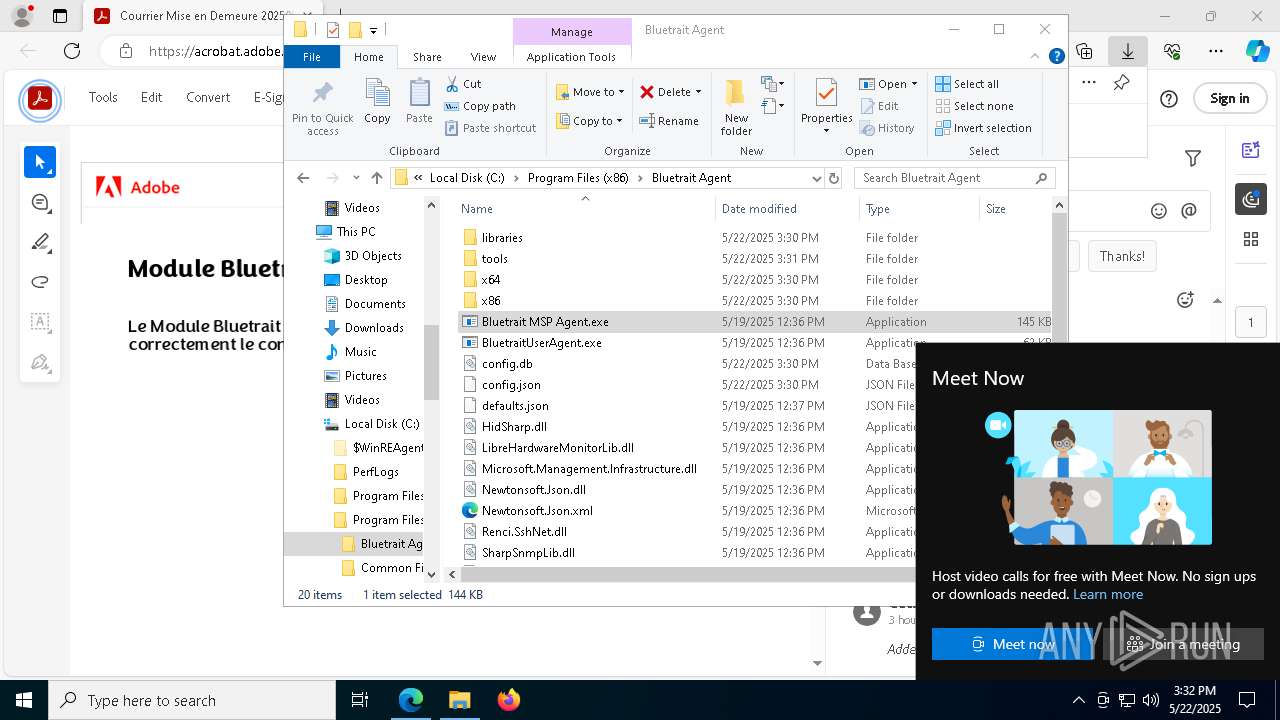Select Downloads in navigation pane

(374, 328)
